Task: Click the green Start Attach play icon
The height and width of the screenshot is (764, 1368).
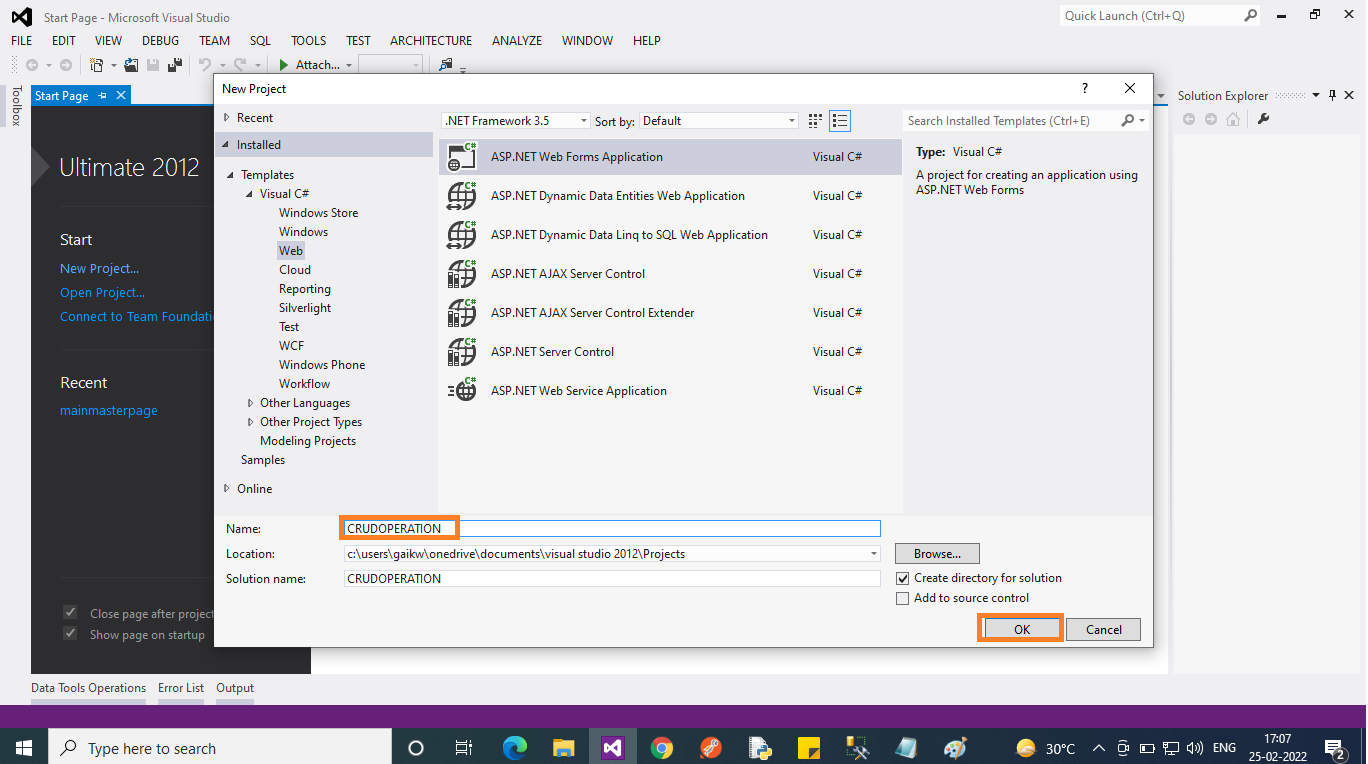Action: [284, 65]
